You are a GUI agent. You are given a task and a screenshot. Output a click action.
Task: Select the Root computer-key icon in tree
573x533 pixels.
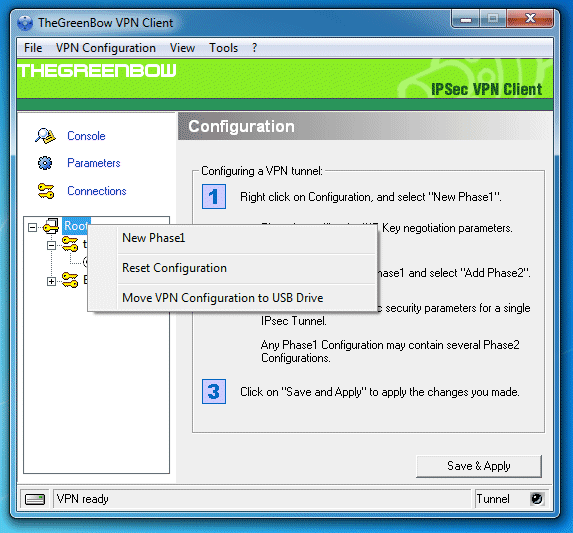coord(51,226)
